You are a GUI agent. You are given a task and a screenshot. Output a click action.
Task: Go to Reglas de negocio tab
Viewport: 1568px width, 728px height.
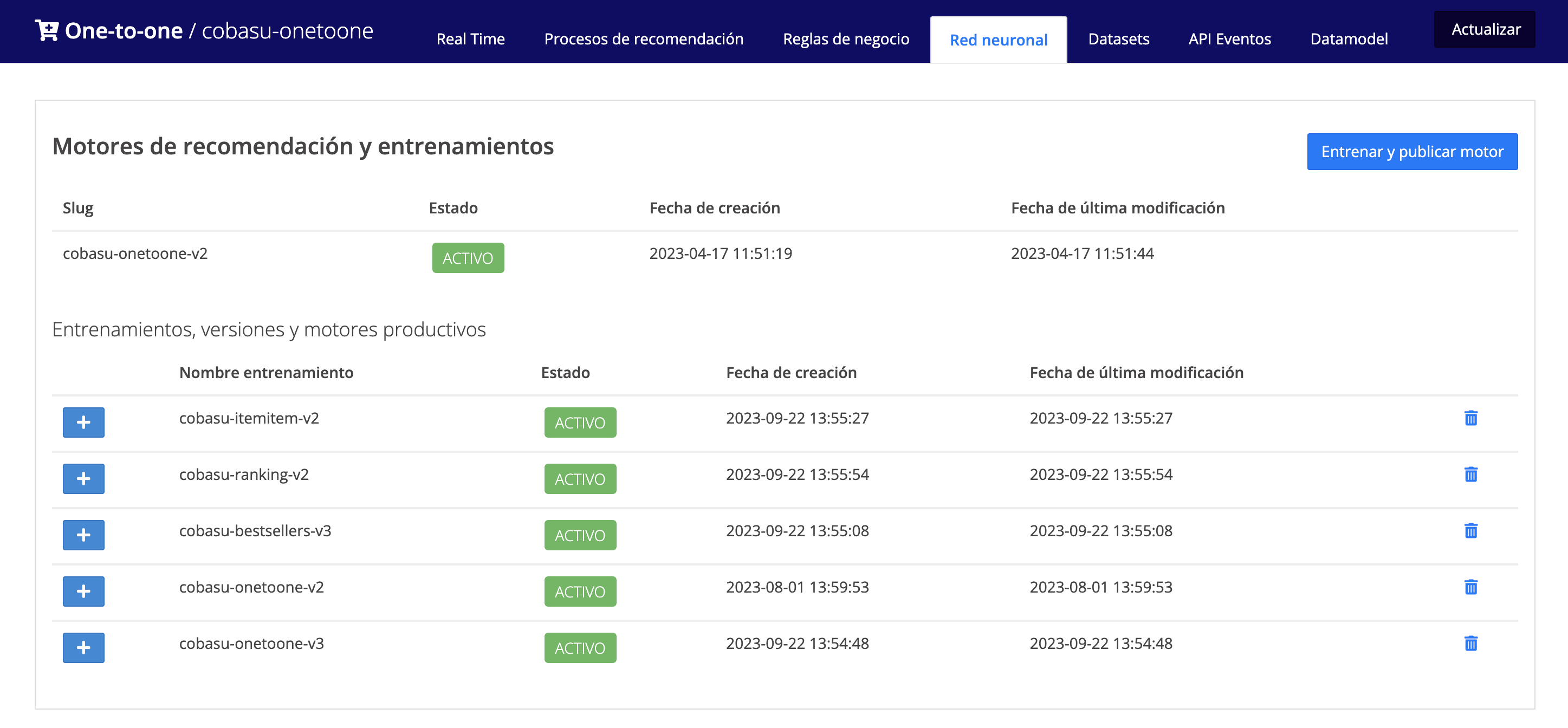pyautogui.click(x=845, y=40)
